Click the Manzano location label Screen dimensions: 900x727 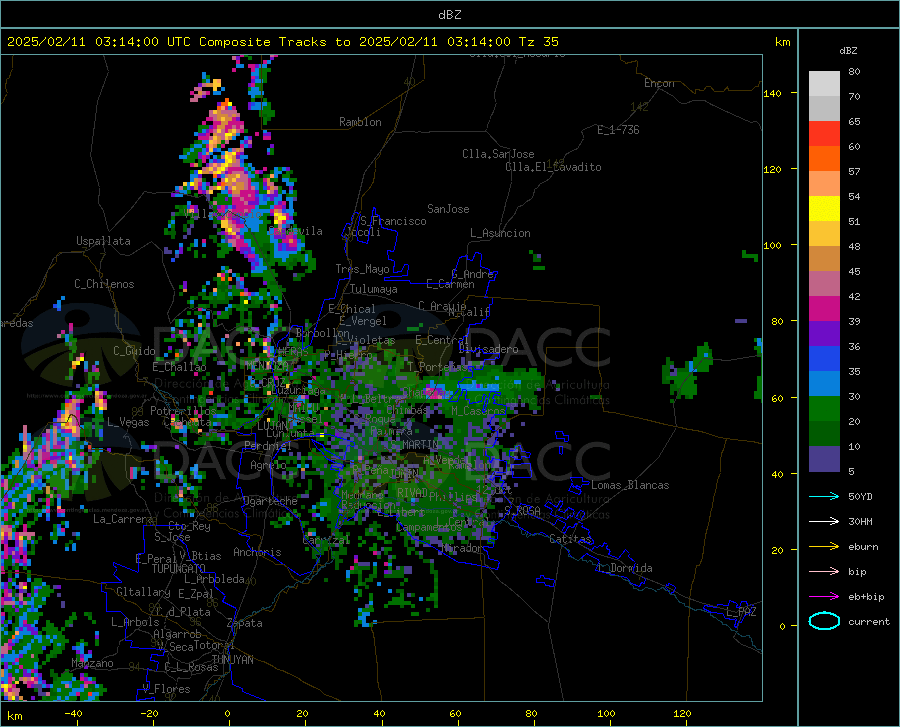[92, 663]
